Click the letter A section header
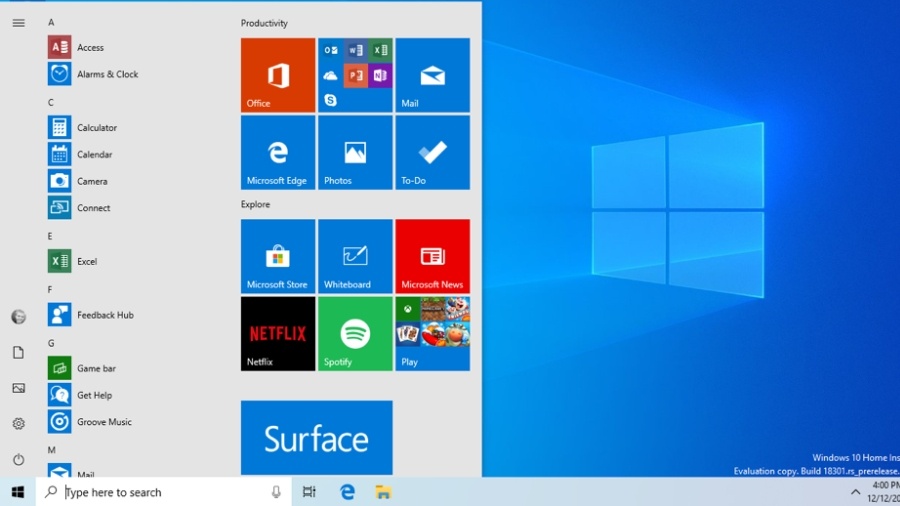The height and width of the screenshot is (506, 900). [51, 22]
